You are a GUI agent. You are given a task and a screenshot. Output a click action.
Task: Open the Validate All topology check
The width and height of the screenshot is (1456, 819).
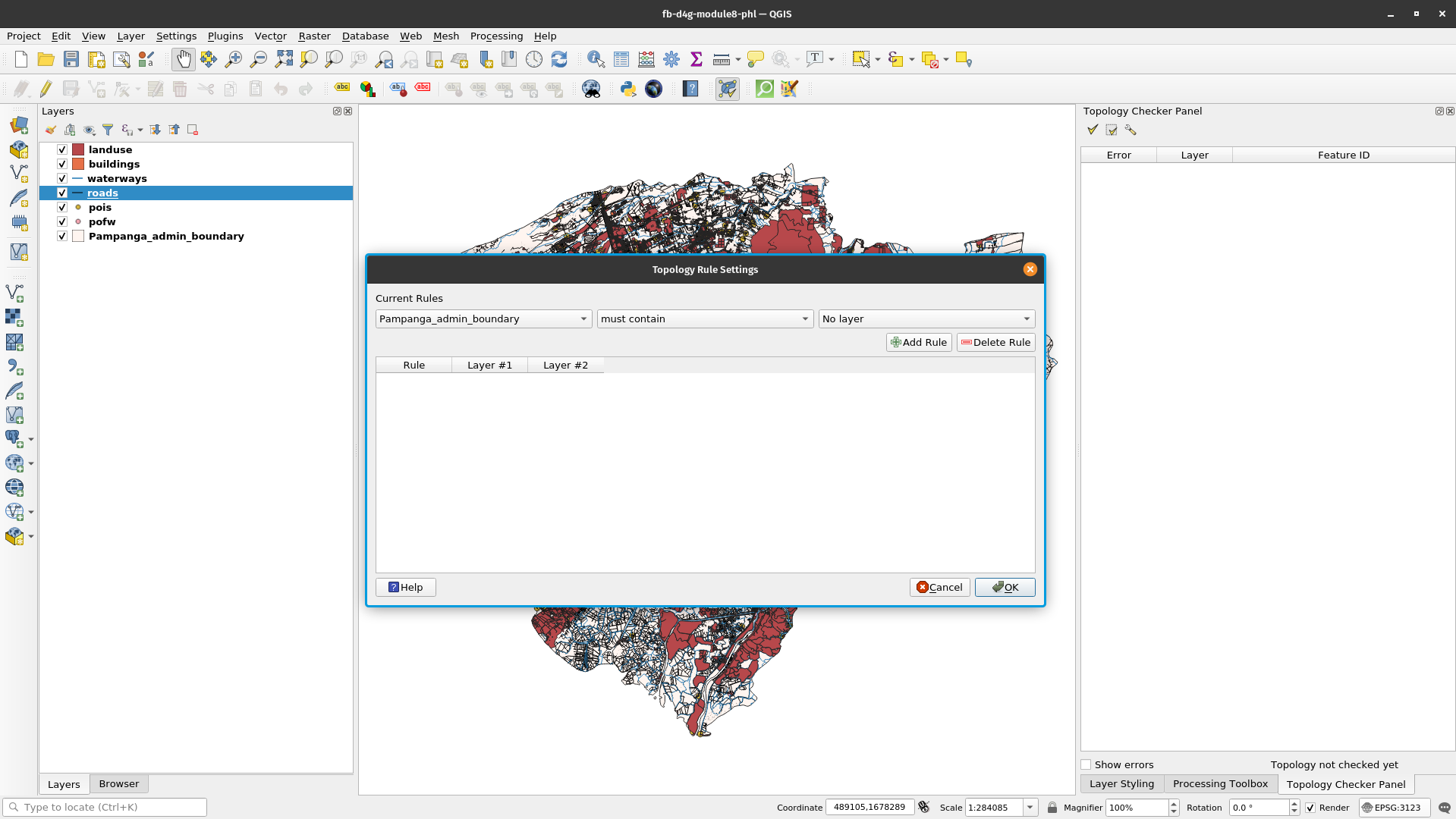pyautogui.click(x=1093, y=130)
